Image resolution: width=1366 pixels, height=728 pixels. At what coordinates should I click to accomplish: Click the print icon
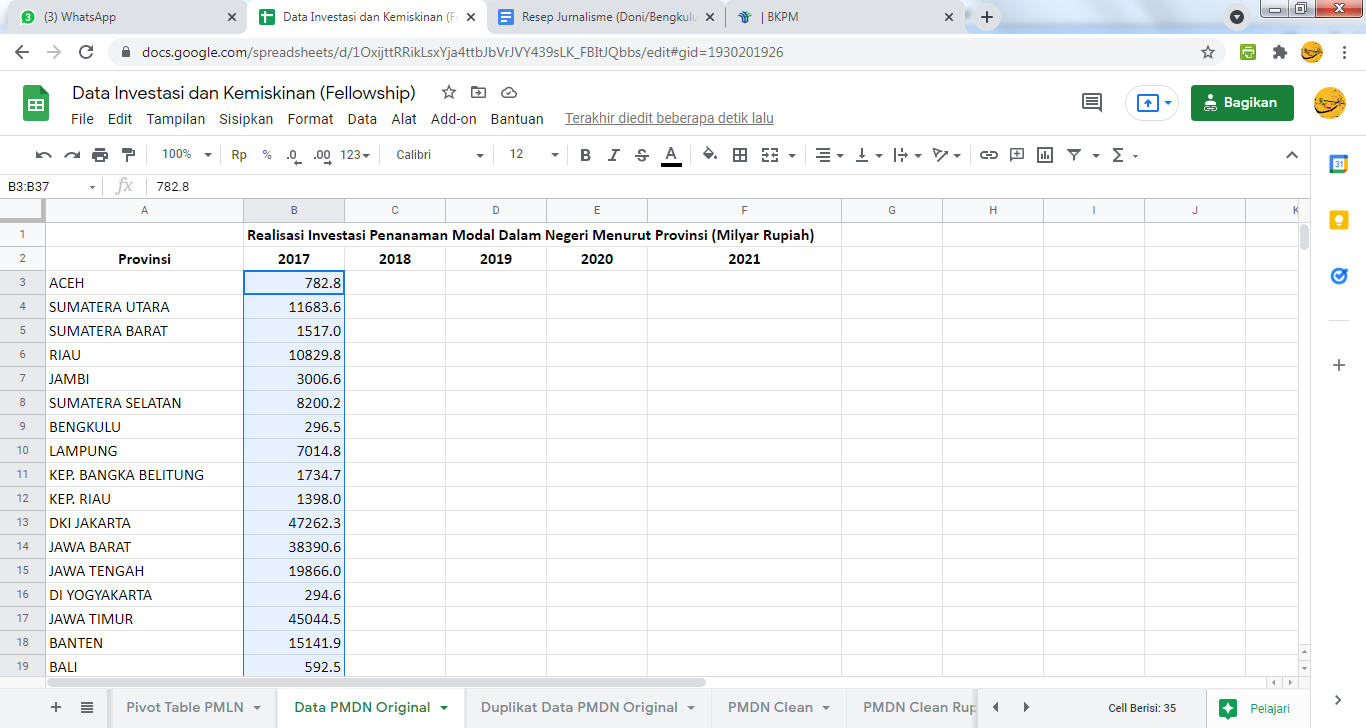click(x=100, y=155)
